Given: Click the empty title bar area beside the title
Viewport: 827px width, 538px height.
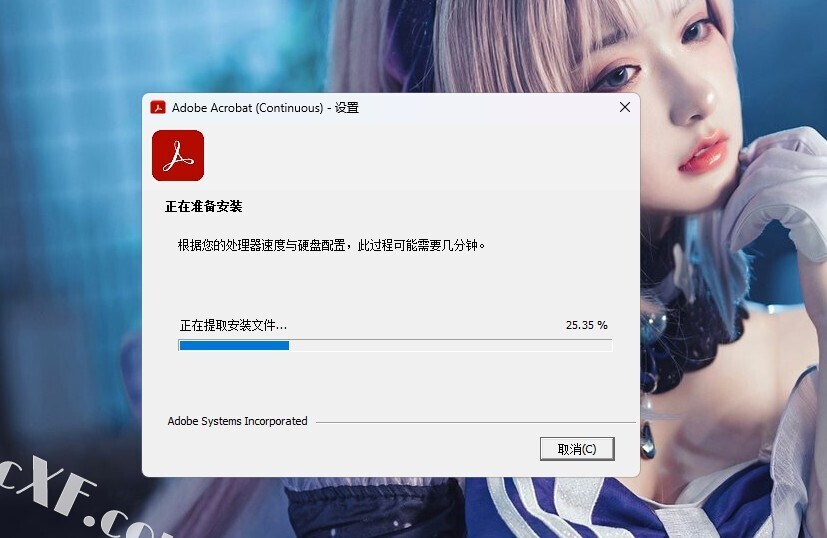Looking at the screenshot, I should (485, 108).
